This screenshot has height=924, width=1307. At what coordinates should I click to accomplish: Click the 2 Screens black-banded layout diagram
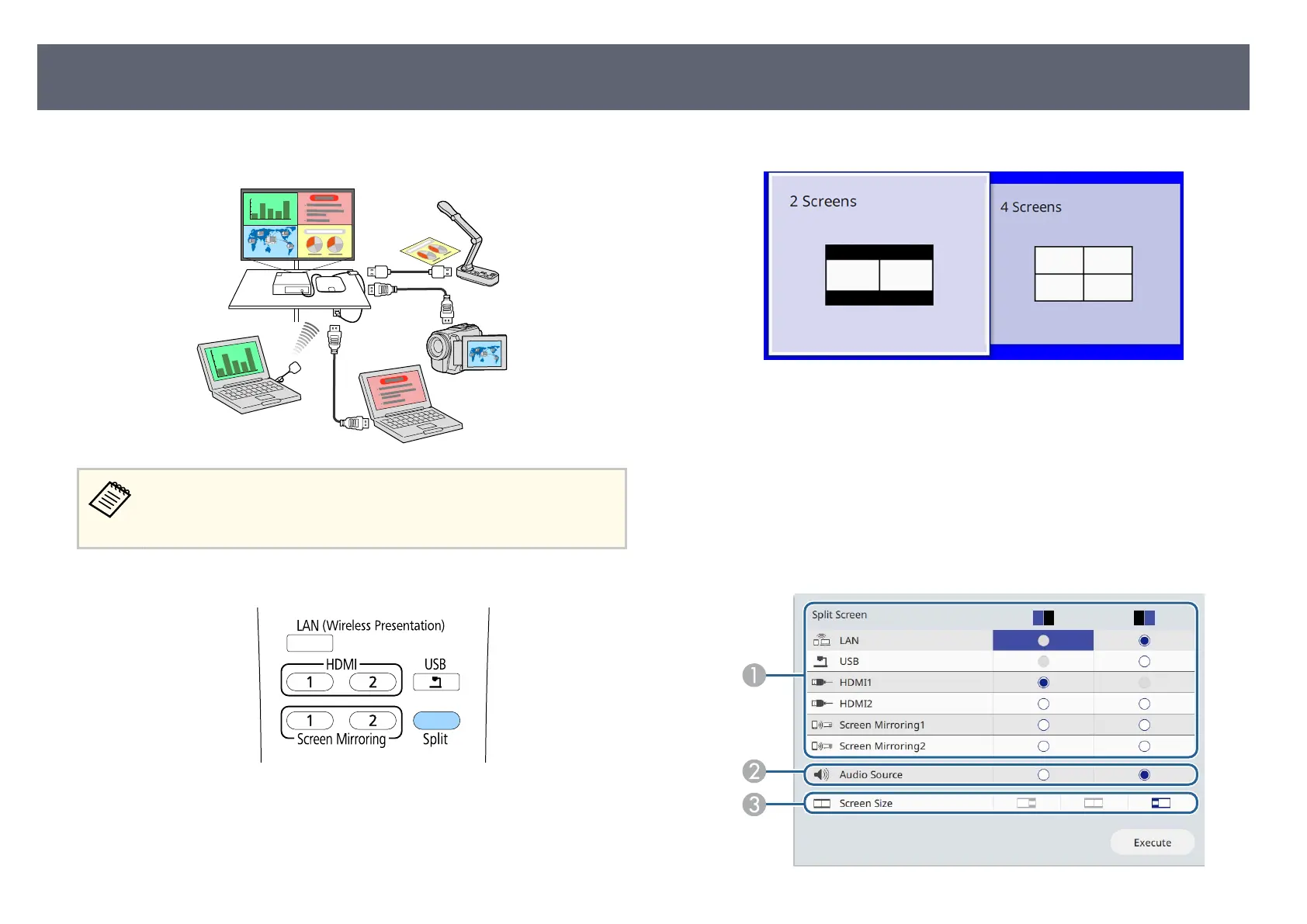pos(879,275)
